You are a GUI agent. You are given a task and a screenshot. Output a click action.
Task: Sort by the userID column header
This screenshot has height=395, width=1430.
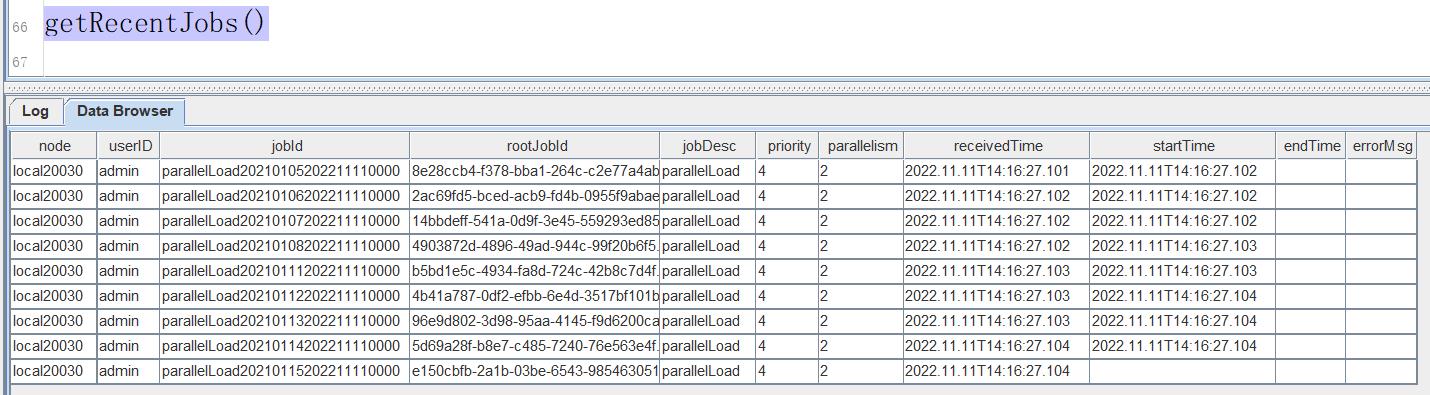(x=127, y=146)
